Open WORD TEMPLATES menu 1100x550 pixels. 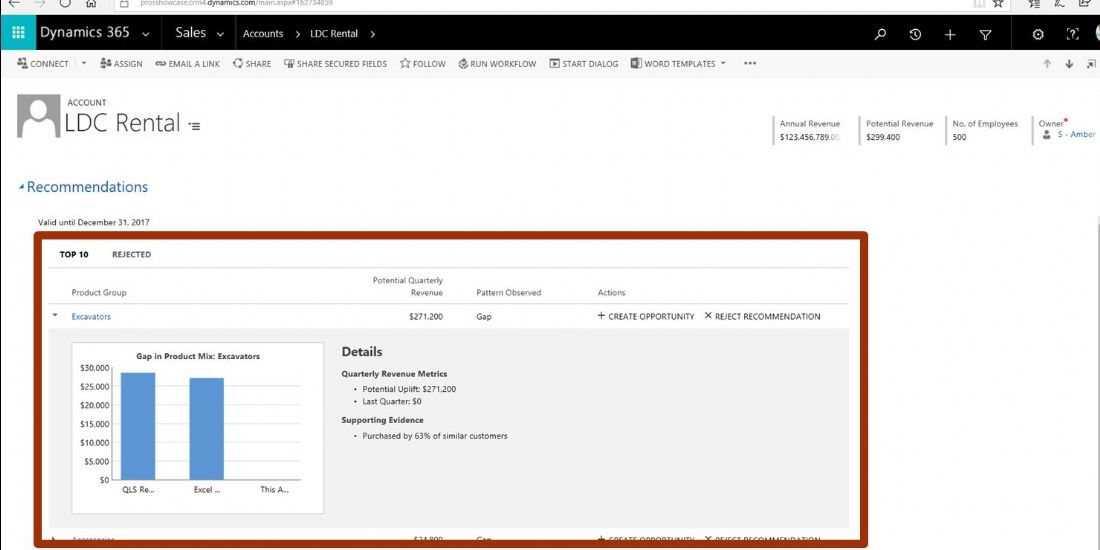[678, 63]
